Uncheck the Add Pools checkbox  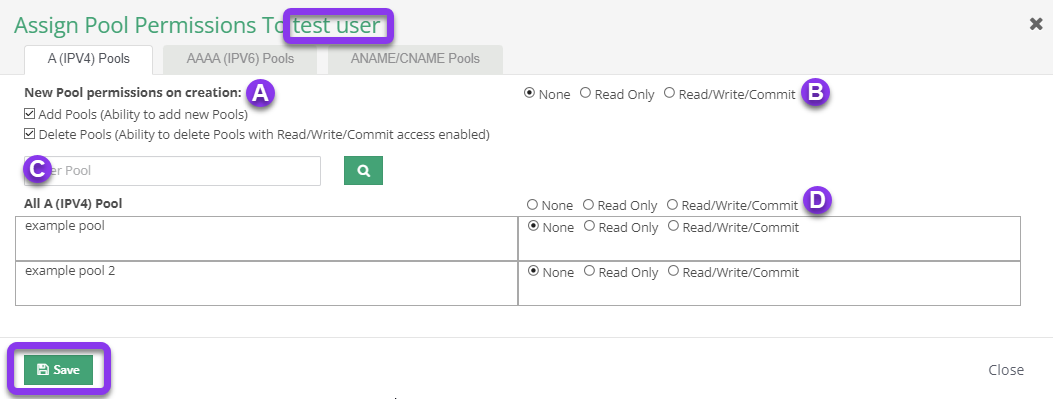pos(30,114)
